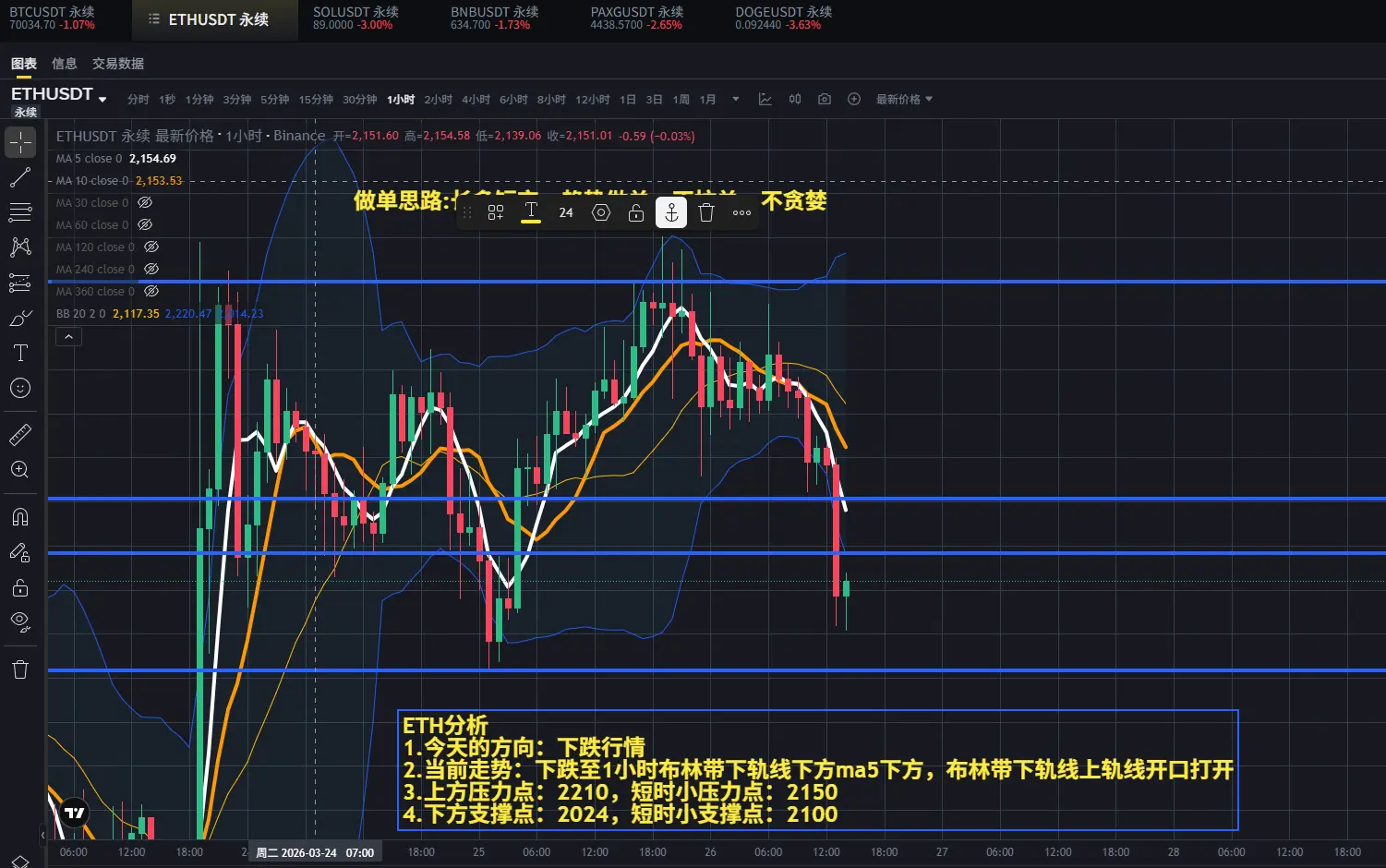Select the text tool in left sidebar

point(20,353)
